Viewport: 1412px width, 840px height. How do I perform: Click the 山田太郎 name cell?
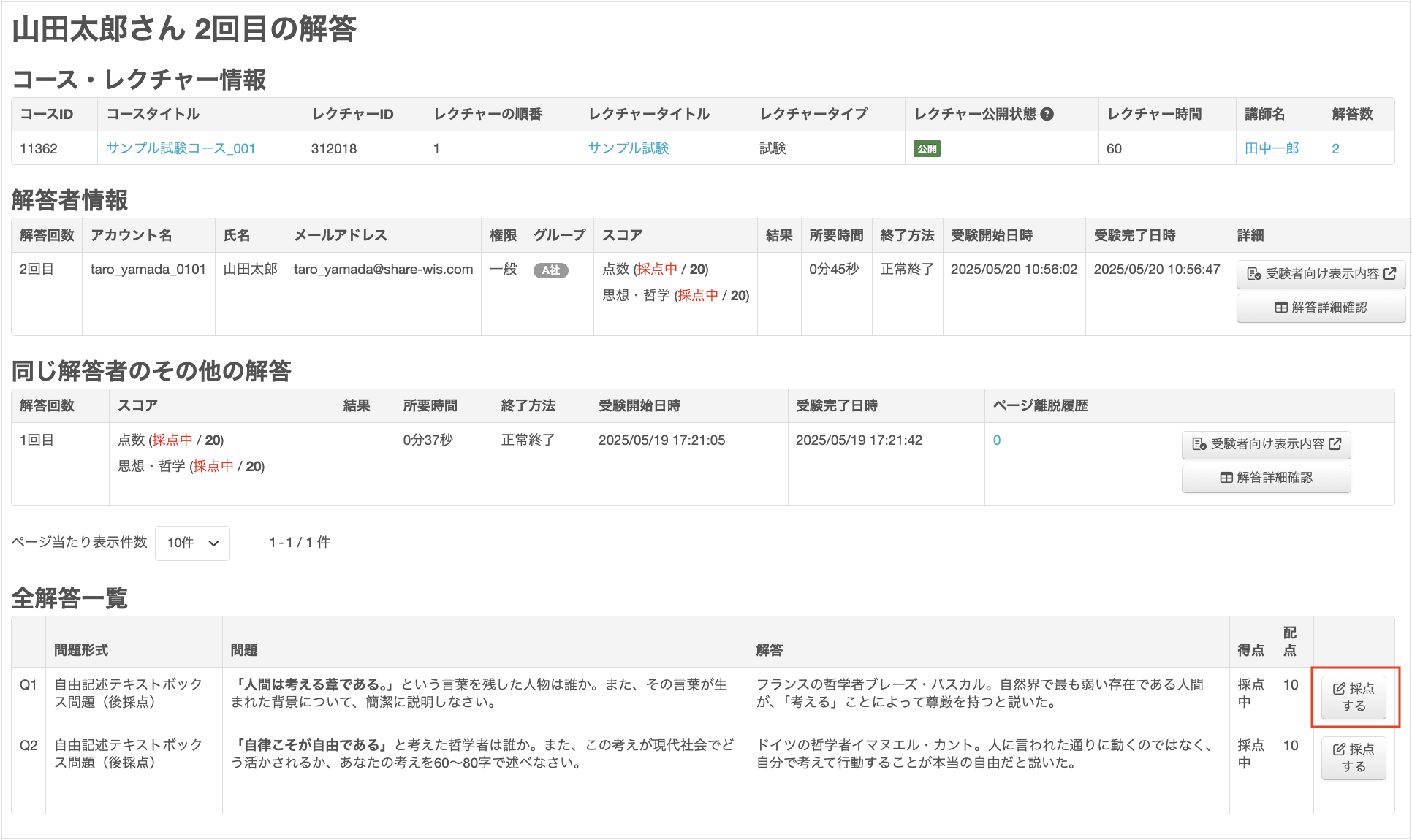click(x=251, y=270)
